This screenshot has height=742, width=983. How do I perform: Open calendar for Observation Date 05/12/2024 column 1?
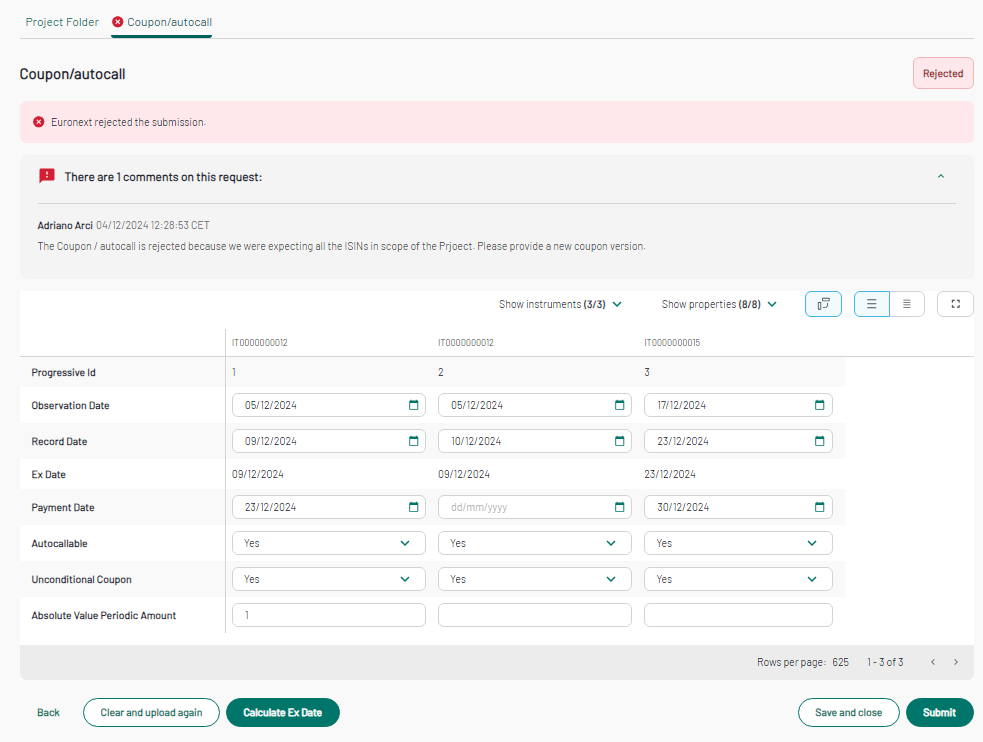coord(413,405)
